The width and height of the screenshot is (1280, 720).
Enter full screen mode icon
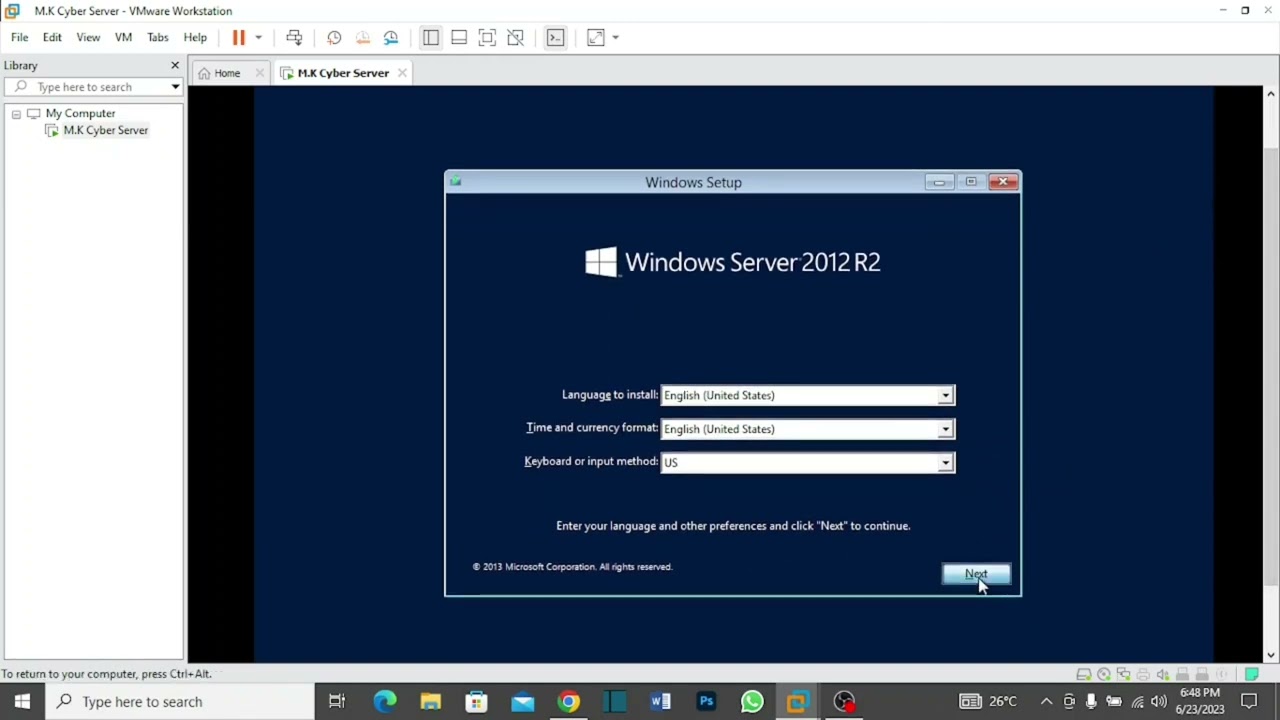click(487, 37)
